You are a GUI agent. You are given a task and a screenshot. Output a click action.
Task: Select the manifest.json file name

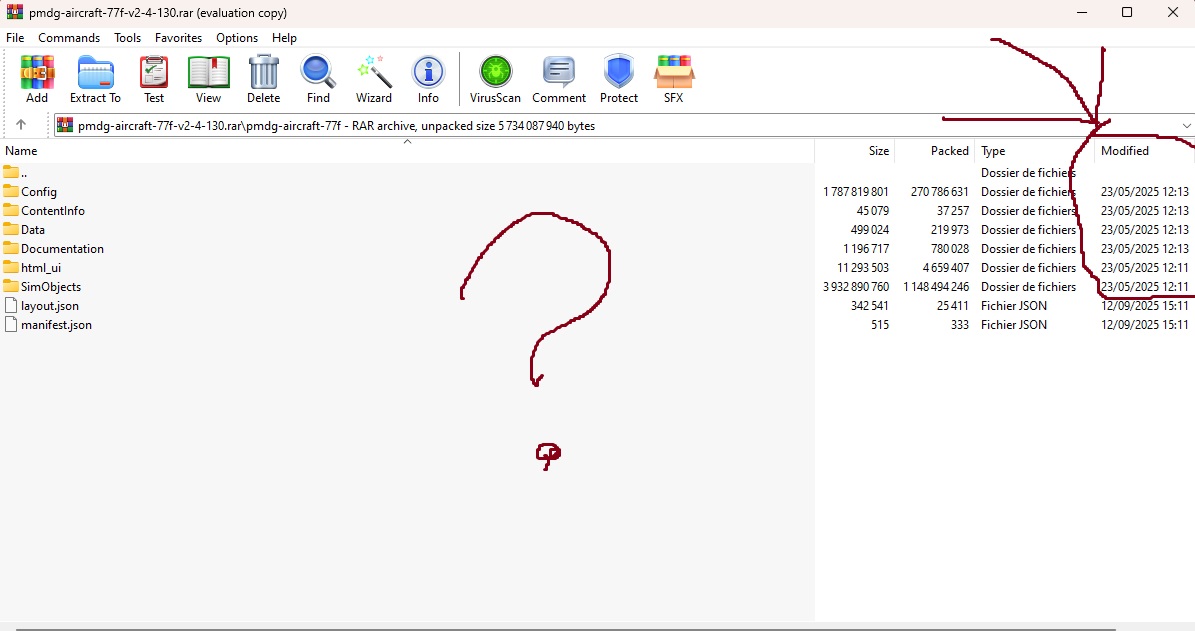coord(56,325)
